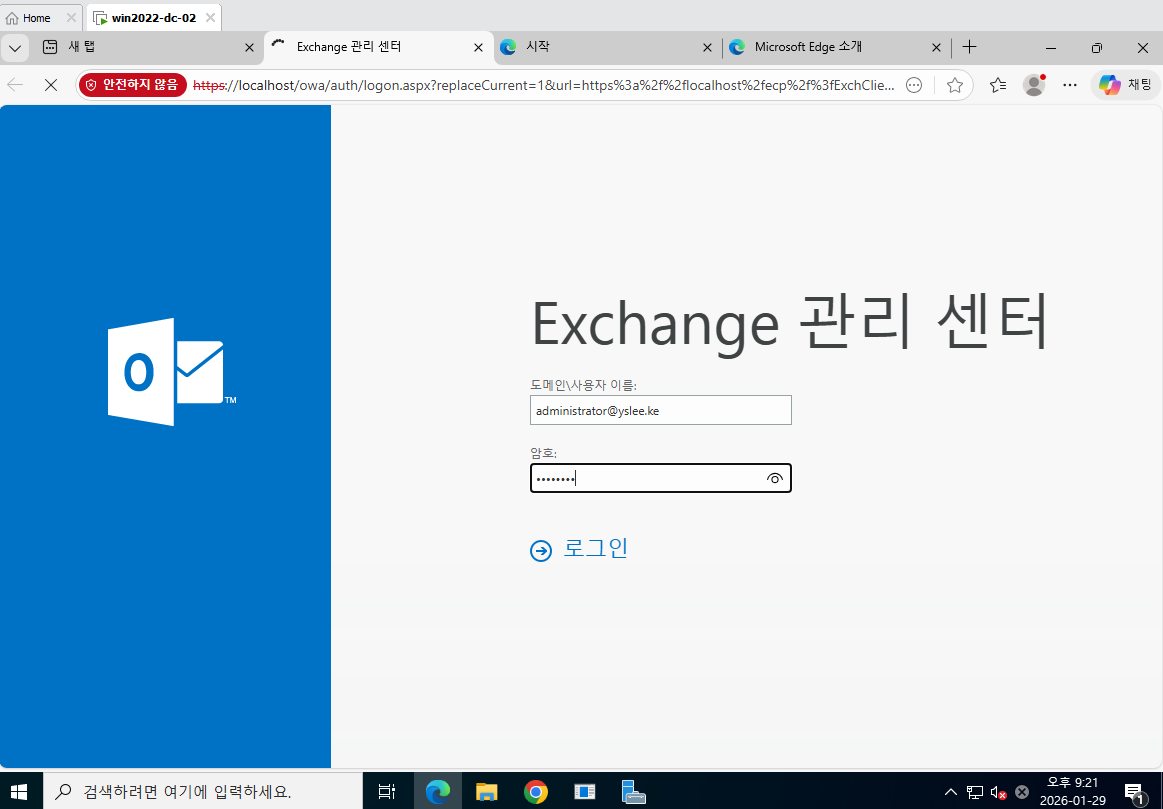Close the Home VM tab
This screenshot has width=1163, height=809.
pyautogui.click(x=71, y=18)
